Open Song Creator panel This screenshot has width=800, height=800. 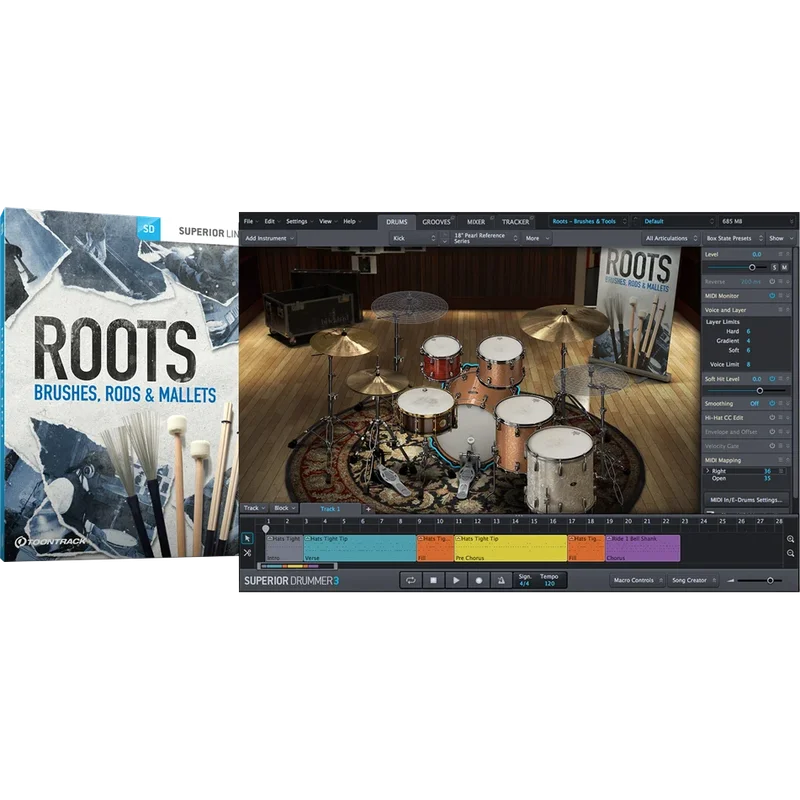(693, 581)
